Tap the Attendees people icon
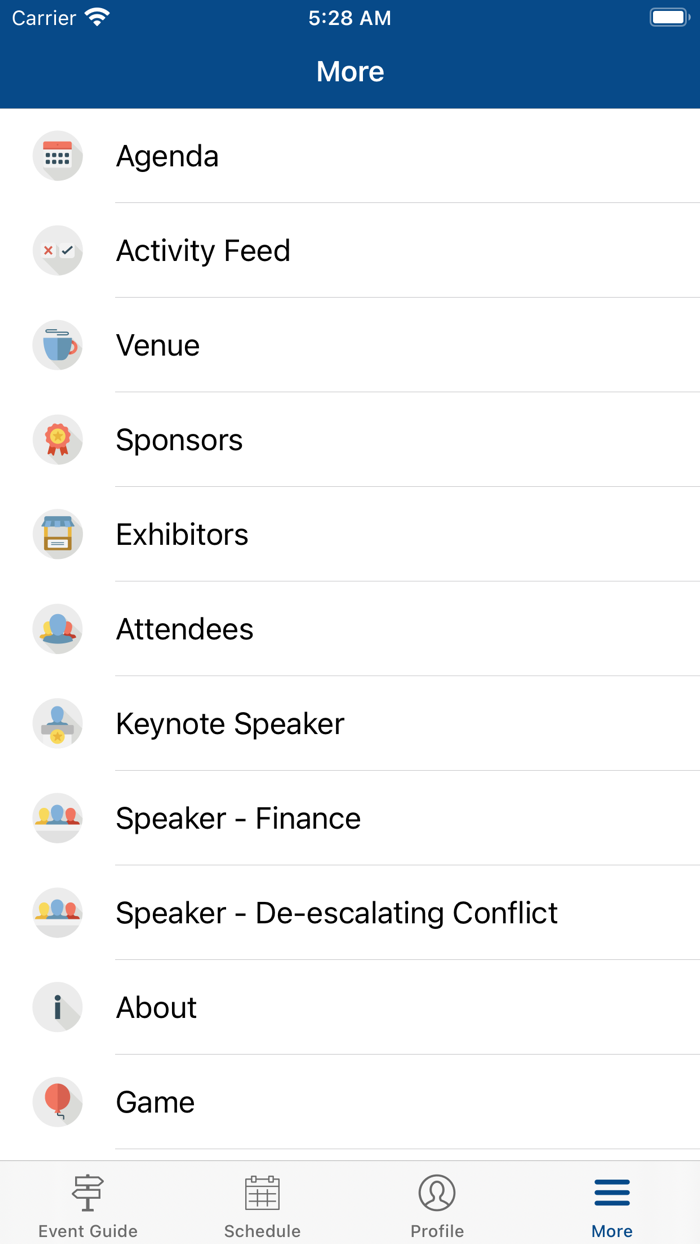 57,629
